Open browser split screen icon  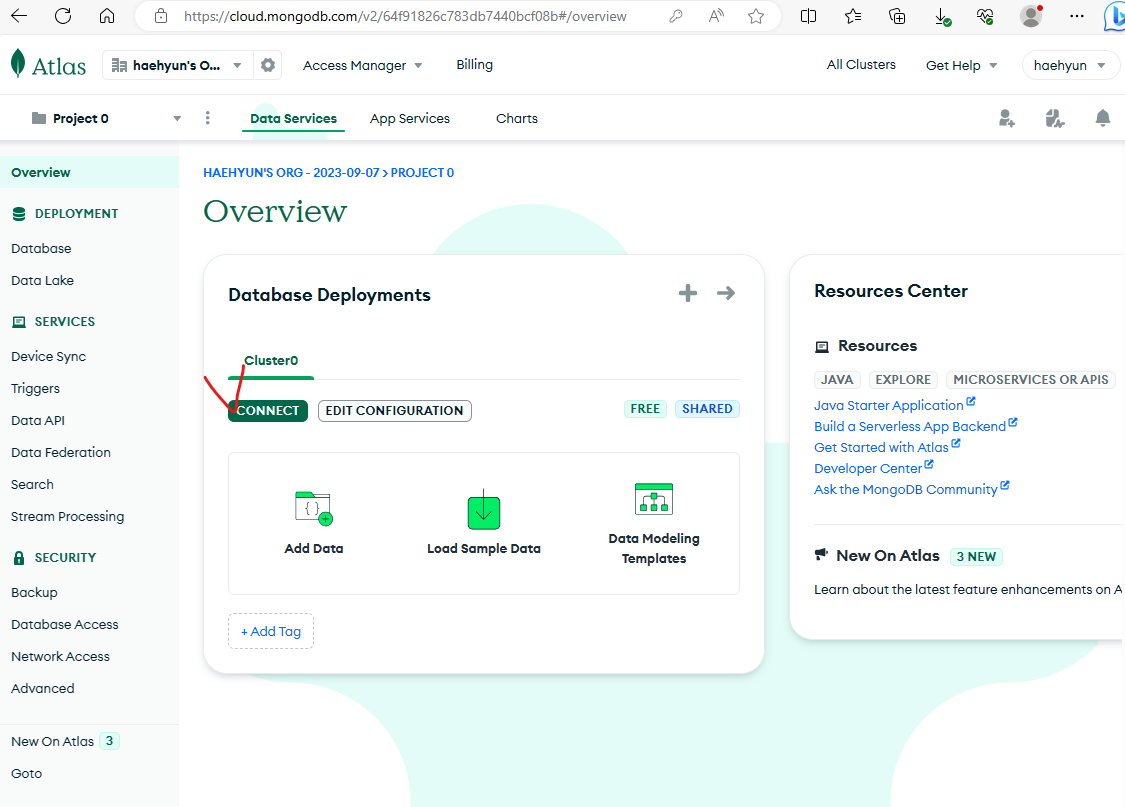pyautogui.click(x=808, y=16)
